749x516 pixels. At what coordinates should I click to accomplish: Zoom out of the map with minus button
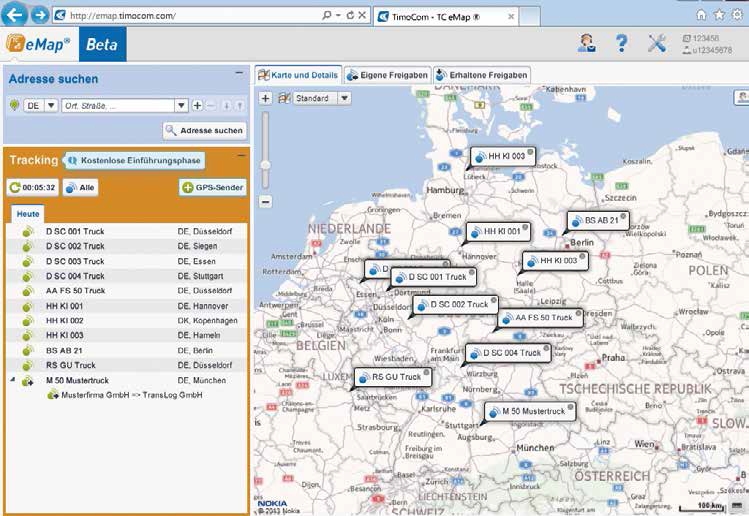pyautogui.click(x=266, y=202)
